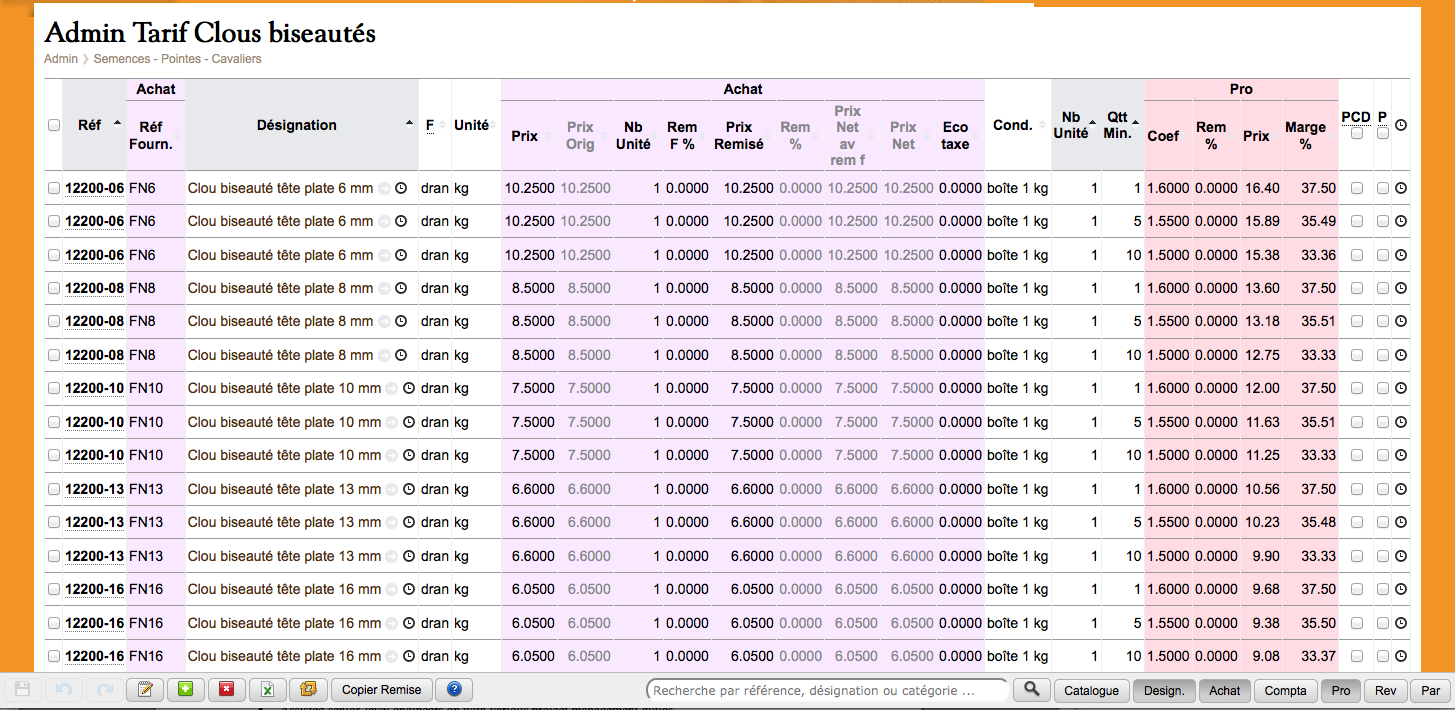Toggle the Rev column group tab
This screenshot has height=710, width=1455.
pyautogui.click(x=1385, y=690)
